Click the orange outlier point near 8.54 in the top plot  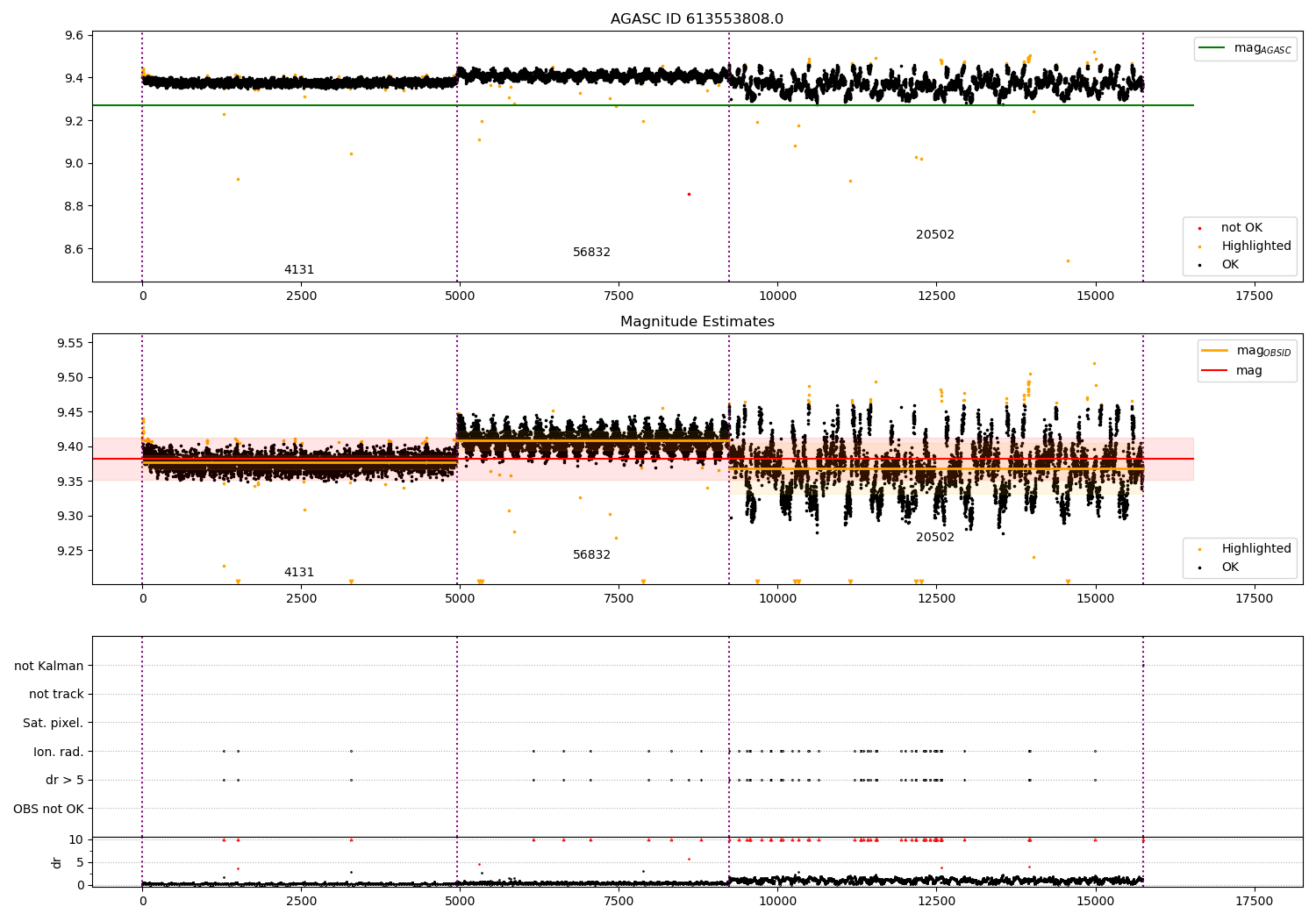[1068, 261]
